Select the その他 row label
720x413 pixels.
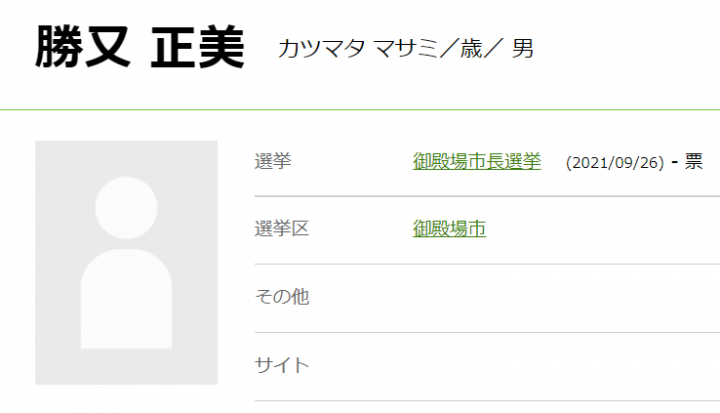[x=282, y=297]
